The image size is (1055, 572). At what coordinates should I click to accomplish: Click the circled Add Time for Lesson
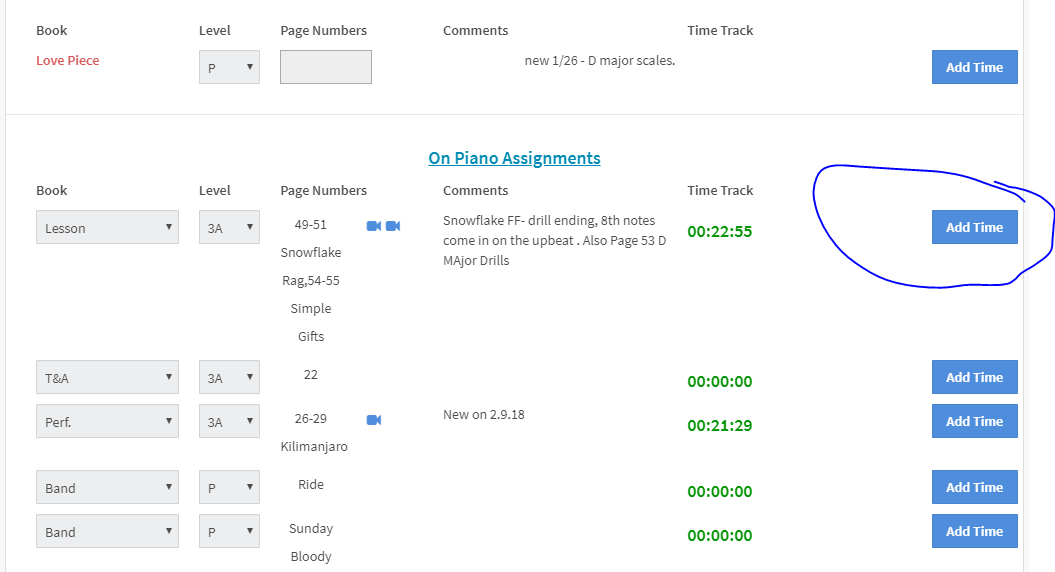(x=974, y=227)
